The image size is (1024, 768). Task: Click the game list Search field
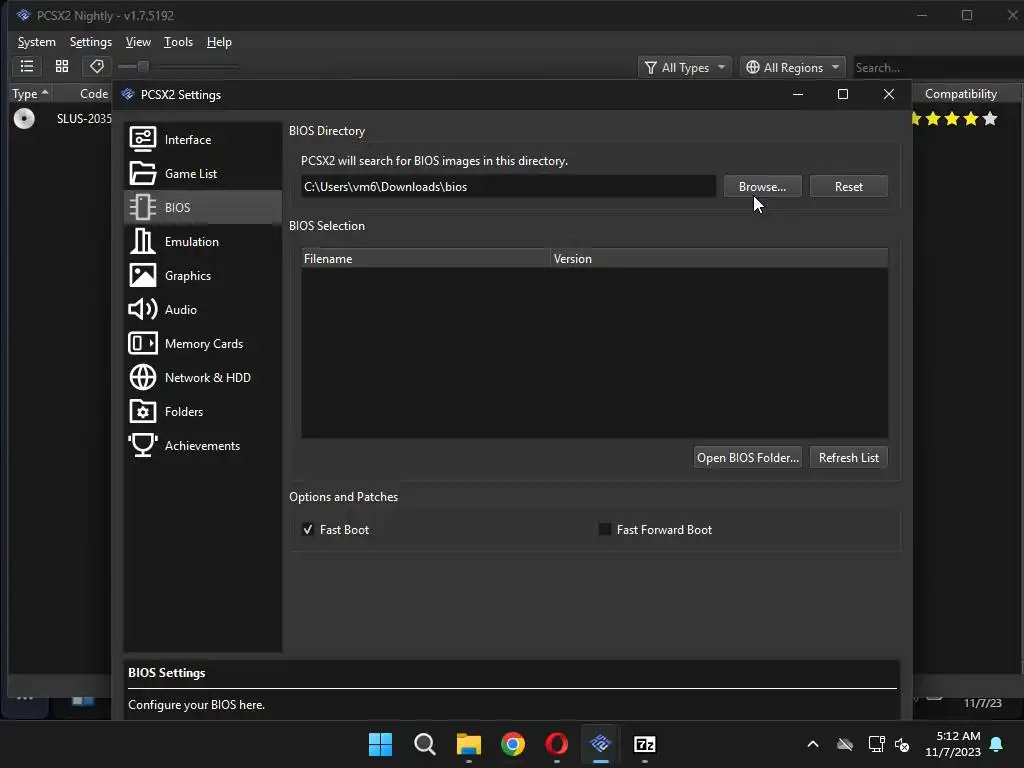[x=938, y=67]
